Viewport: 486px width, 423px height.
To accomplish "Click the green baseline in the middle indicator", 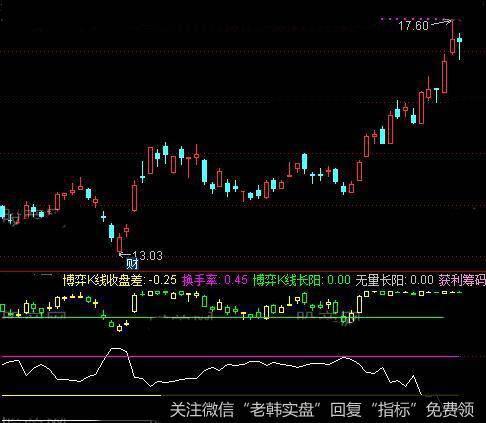I will pos(223,317).
